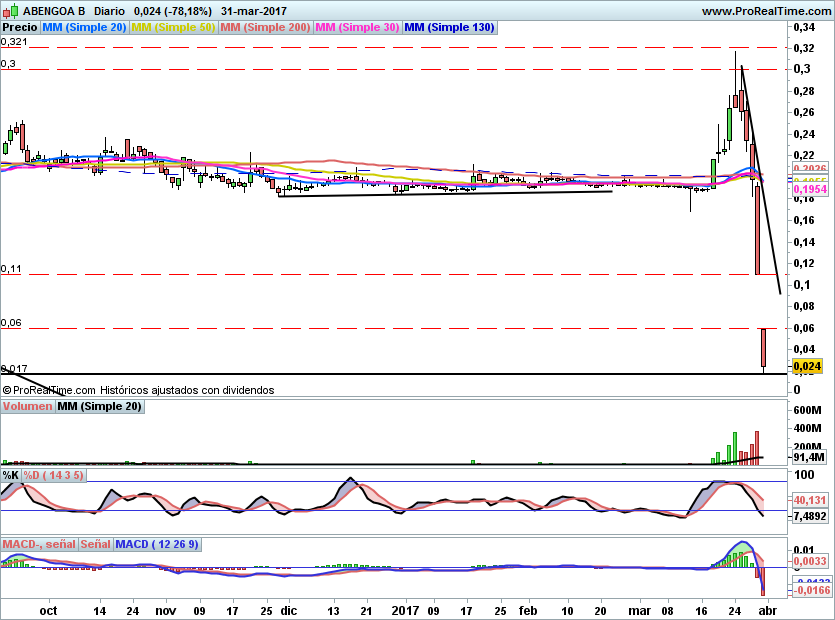Click the MM (Simple 50) yellow indicator label
This screenshot has width=835, height=620.
[x=173, y=27]
